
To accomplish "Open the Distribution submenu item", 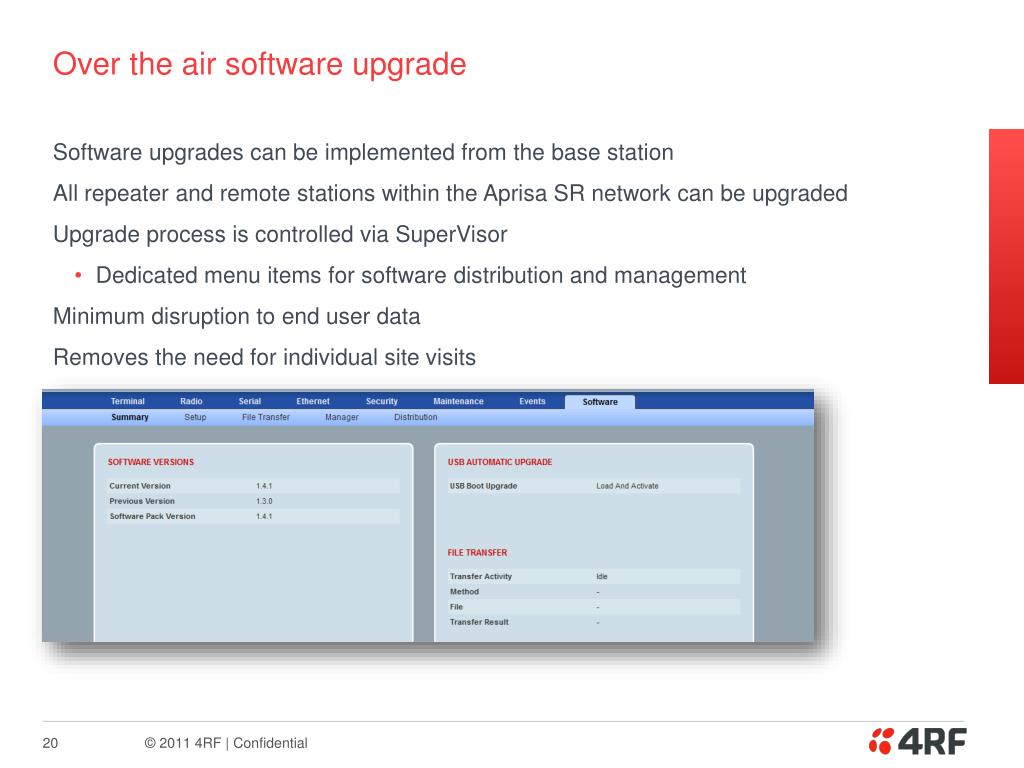I will tap(415, 417).
